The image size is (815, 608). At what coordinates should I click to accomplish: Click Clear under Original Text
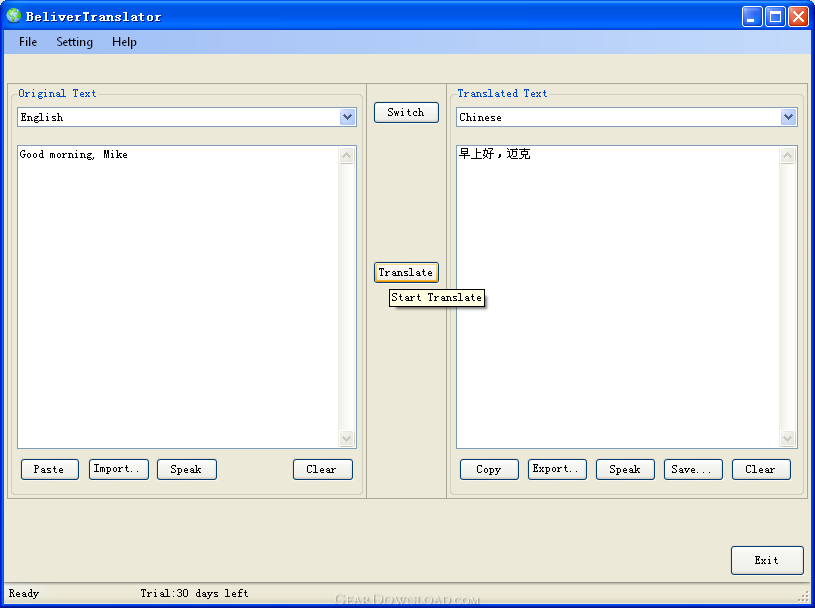322,469
